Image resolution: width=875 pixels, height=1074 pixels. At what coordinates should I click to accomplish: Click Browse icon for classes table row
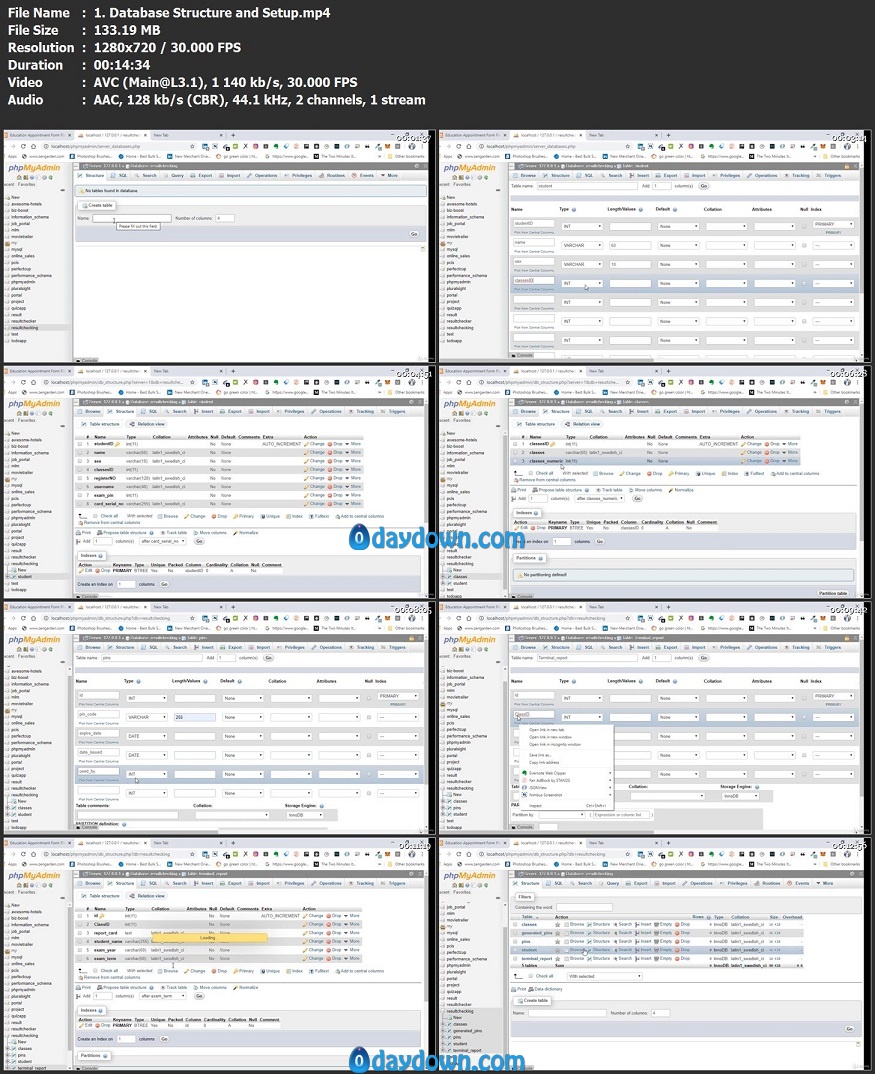[x=575, y=925]
